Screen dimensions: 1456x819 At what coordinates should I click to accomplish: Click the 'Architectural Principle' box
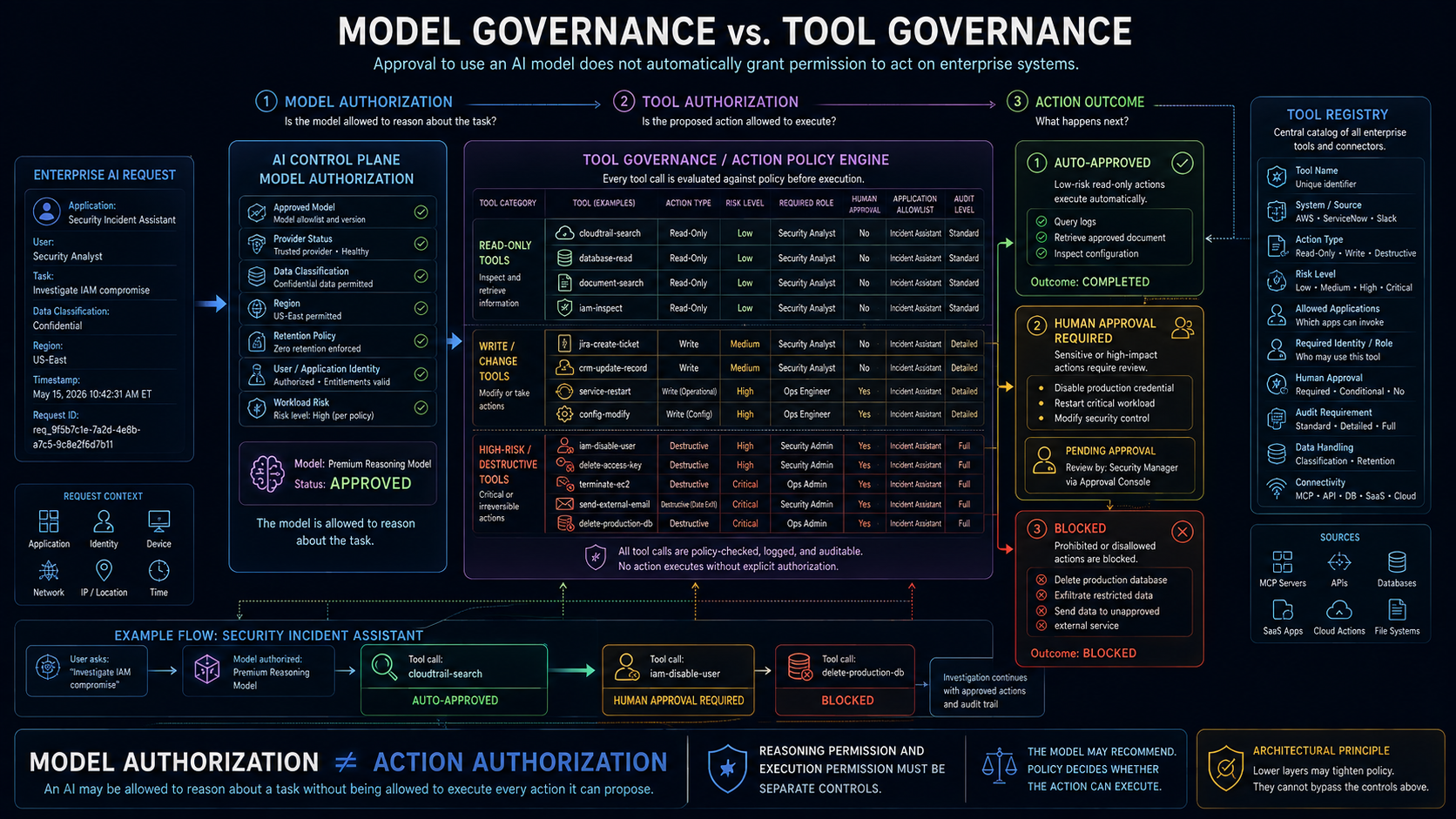(x=1321, y=769)
